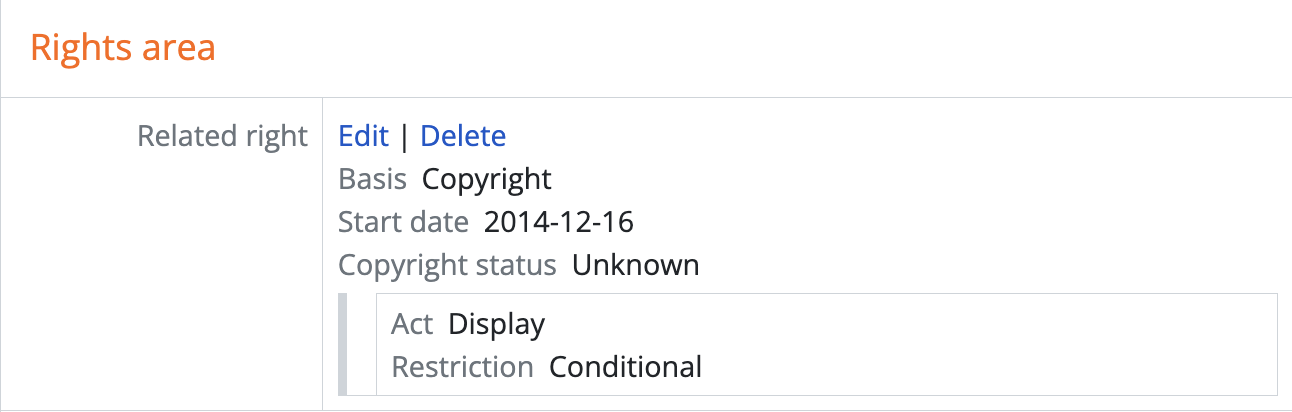Viewport: 1292px width, 412px height.
Task: Click the word status in Copyright status
Action: (x=517, y=265)
